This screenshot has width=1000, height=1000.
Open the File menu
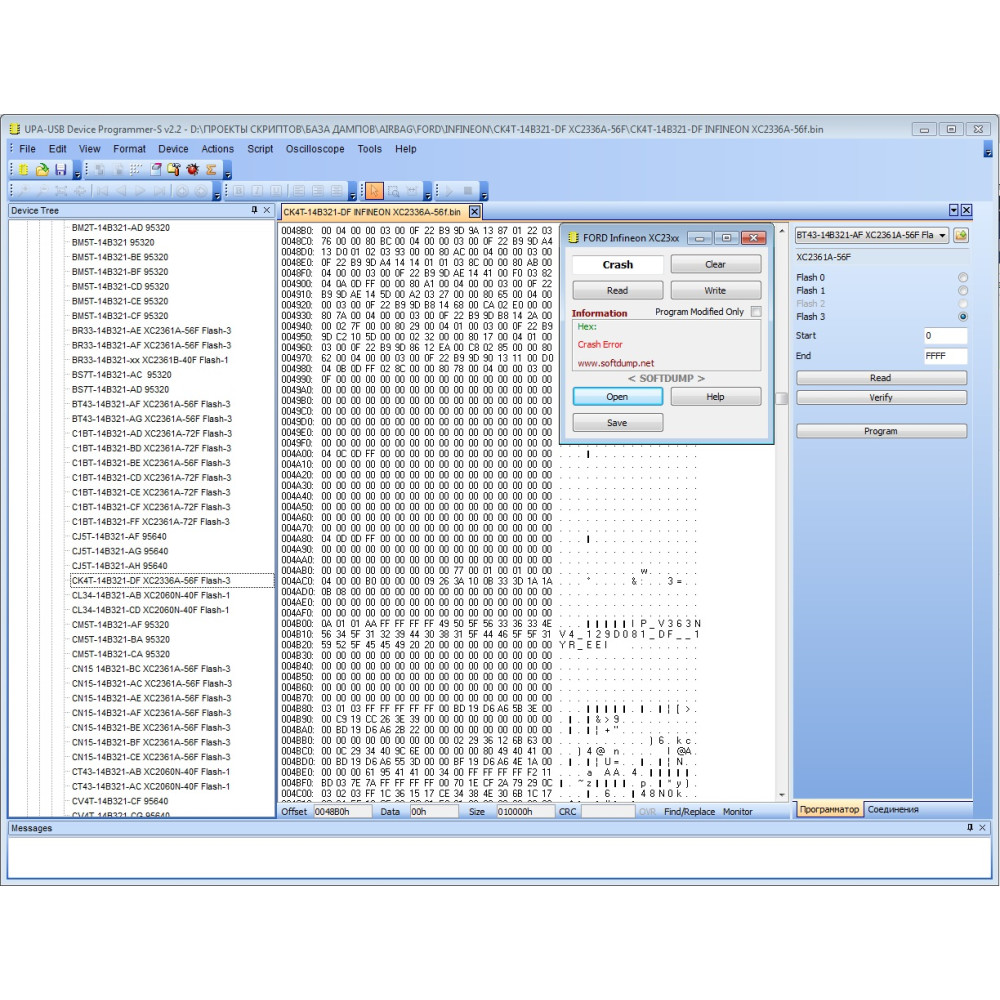(x=27, y=149)
